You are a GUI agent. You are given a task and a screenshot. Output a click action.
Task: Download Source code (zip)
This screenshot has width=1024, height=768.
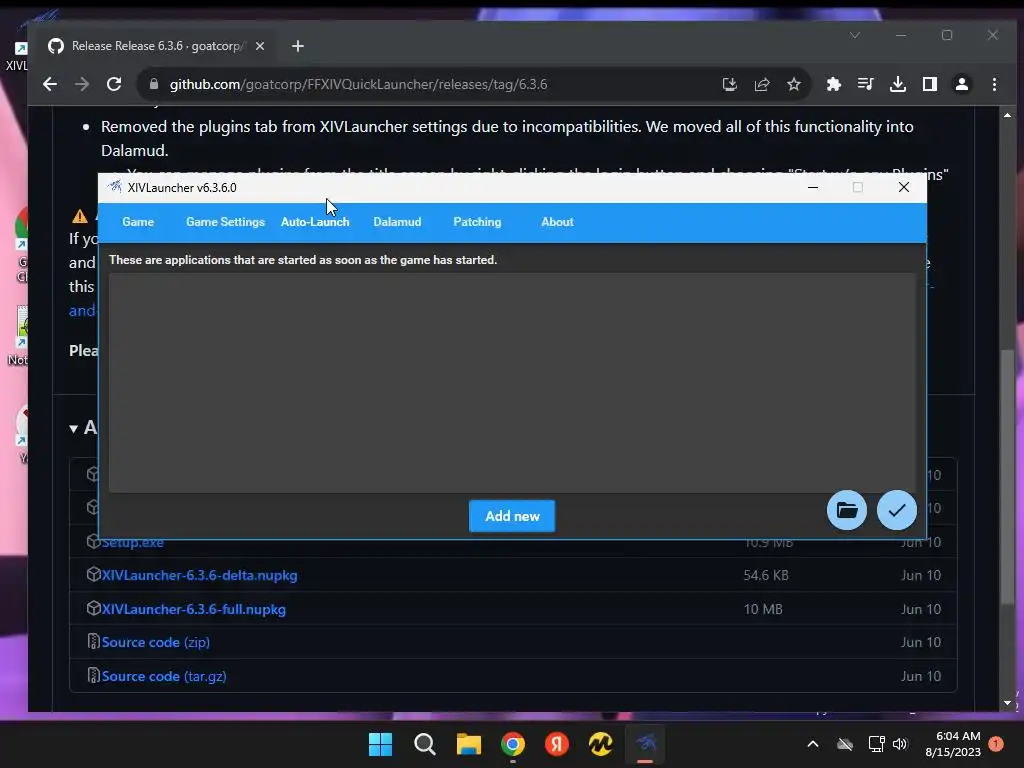155,643
